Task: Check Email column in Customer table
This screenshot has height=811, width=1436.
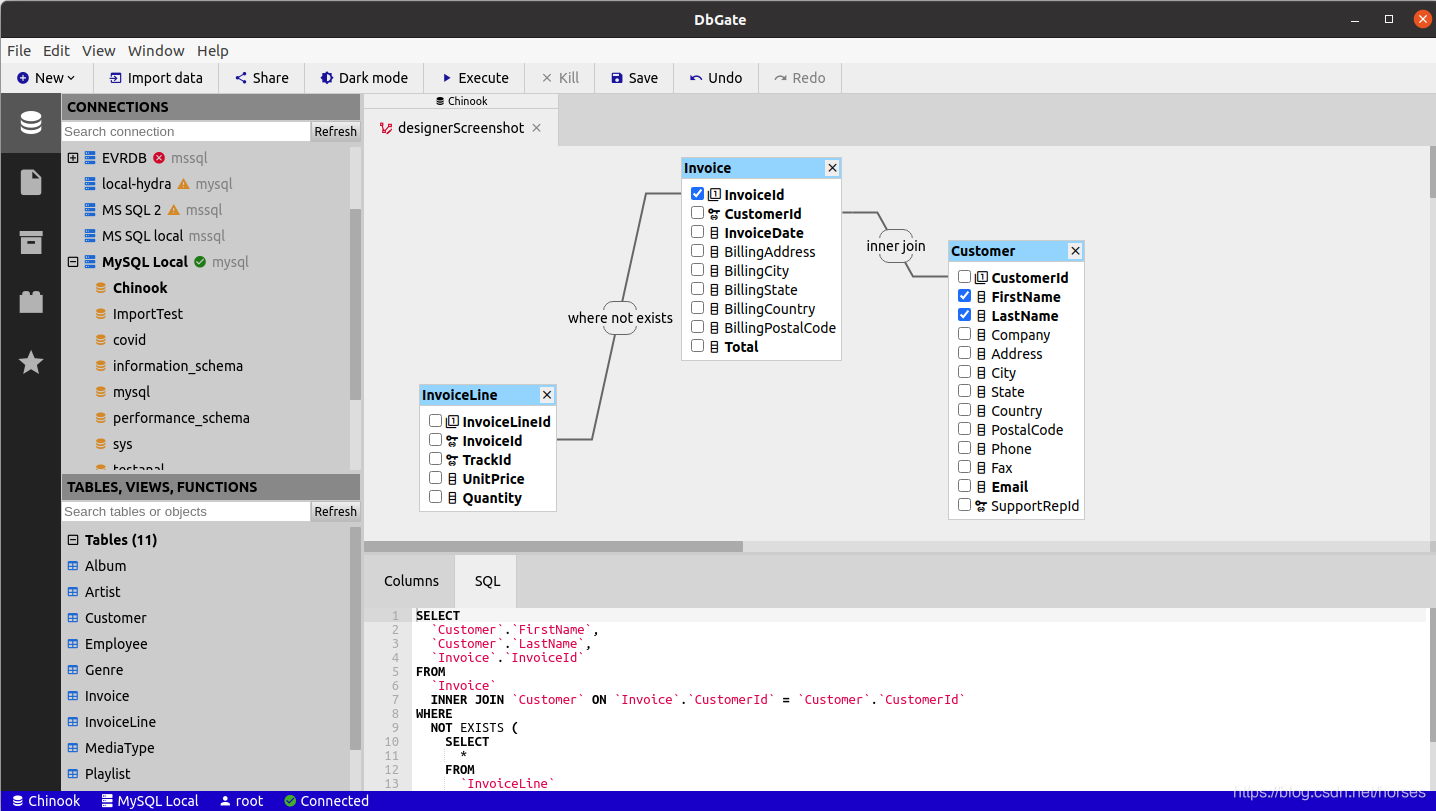Action: tap(964, 486)
